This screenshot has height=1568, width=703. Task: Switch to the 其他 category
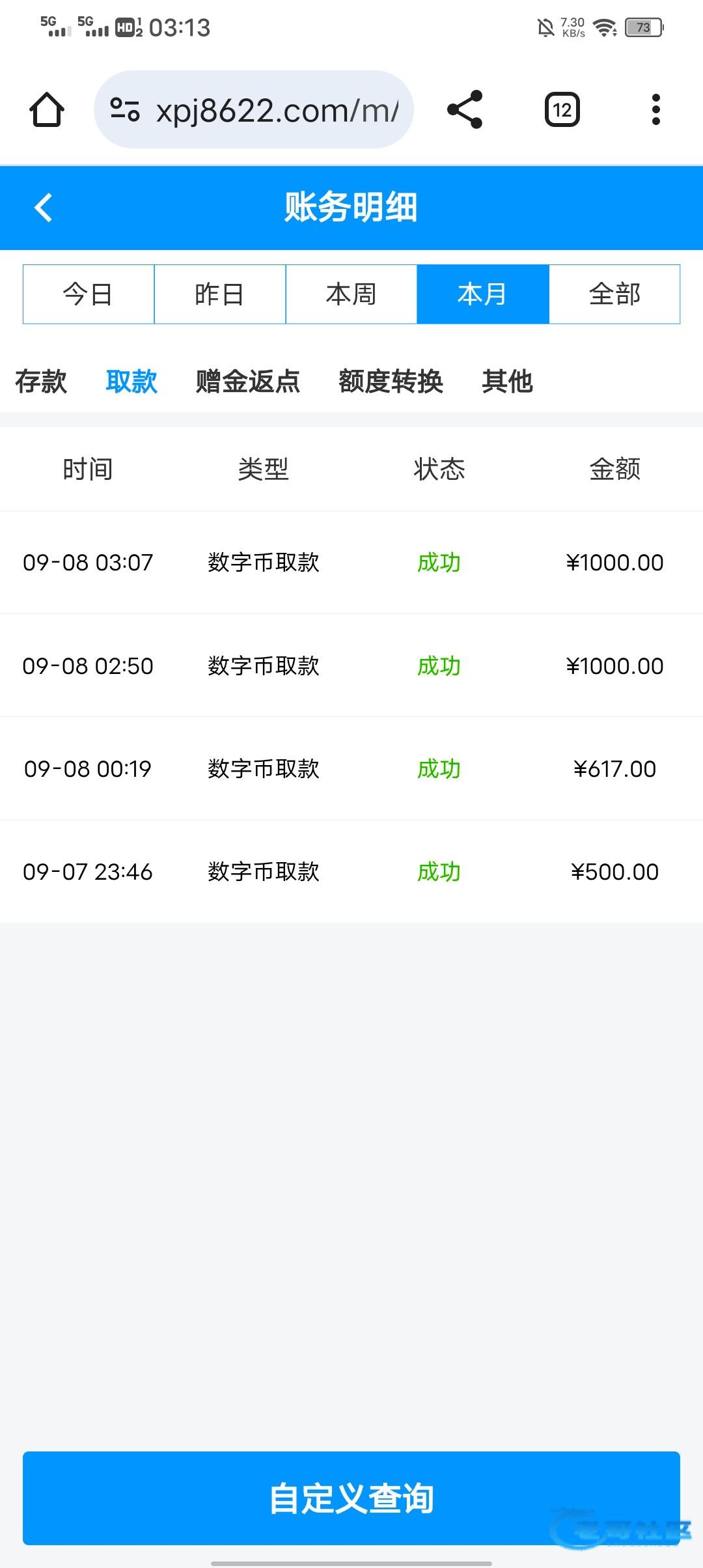tap(507, 382)
